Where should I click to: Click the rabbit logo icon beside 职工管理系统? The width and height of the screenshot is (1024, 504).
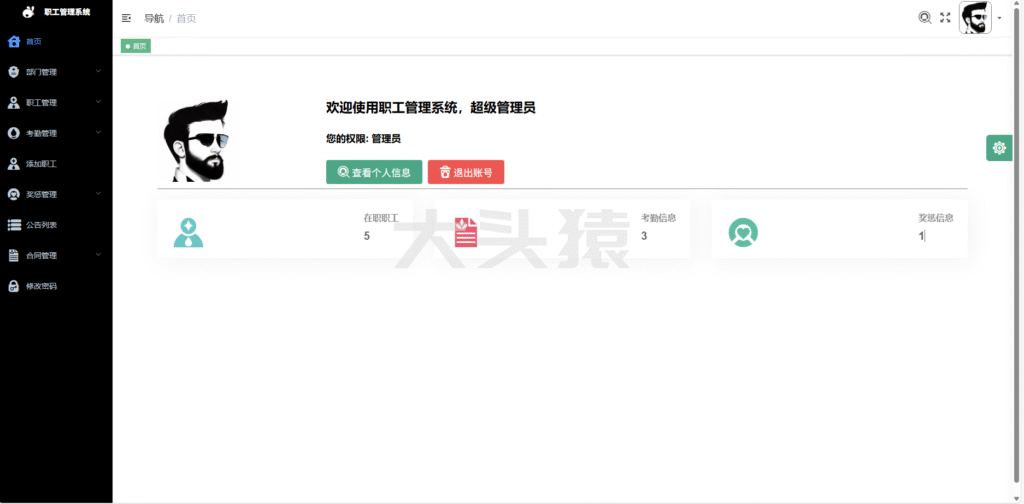(x=28, y=12)
